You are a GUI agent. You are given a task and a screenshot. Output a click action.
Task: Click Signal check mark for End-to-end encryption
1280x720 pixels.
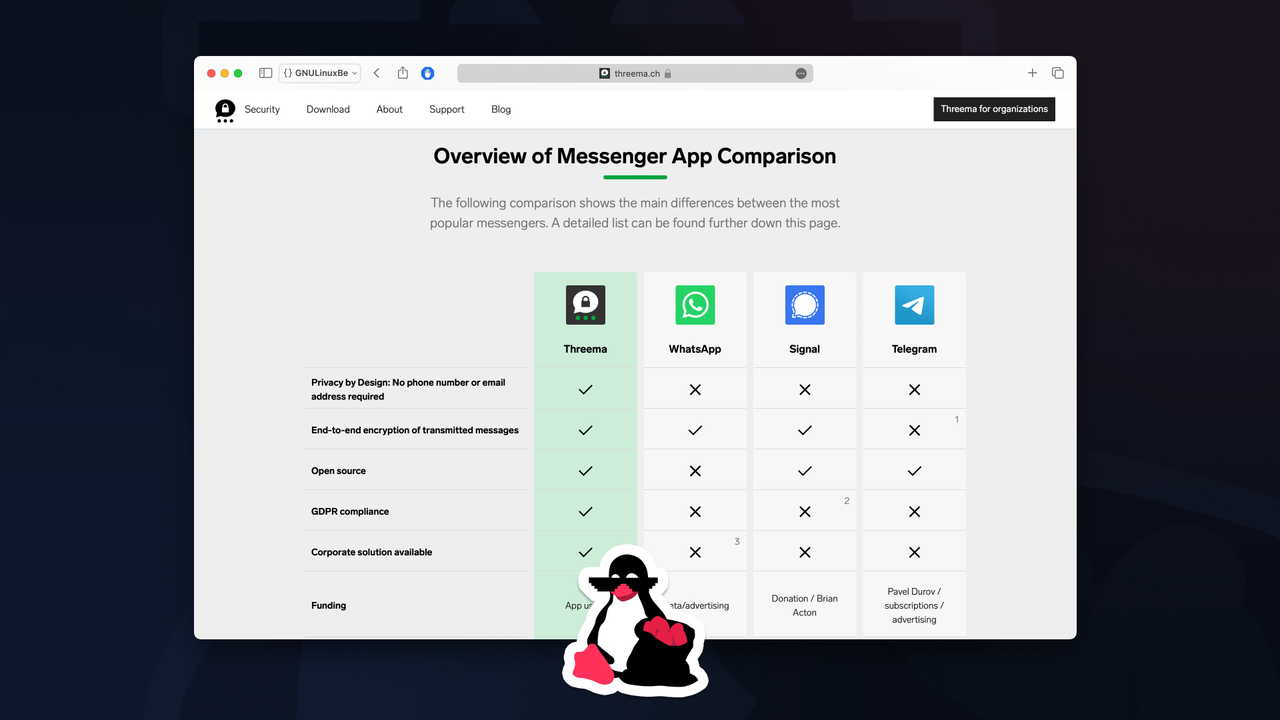point(805,430)
